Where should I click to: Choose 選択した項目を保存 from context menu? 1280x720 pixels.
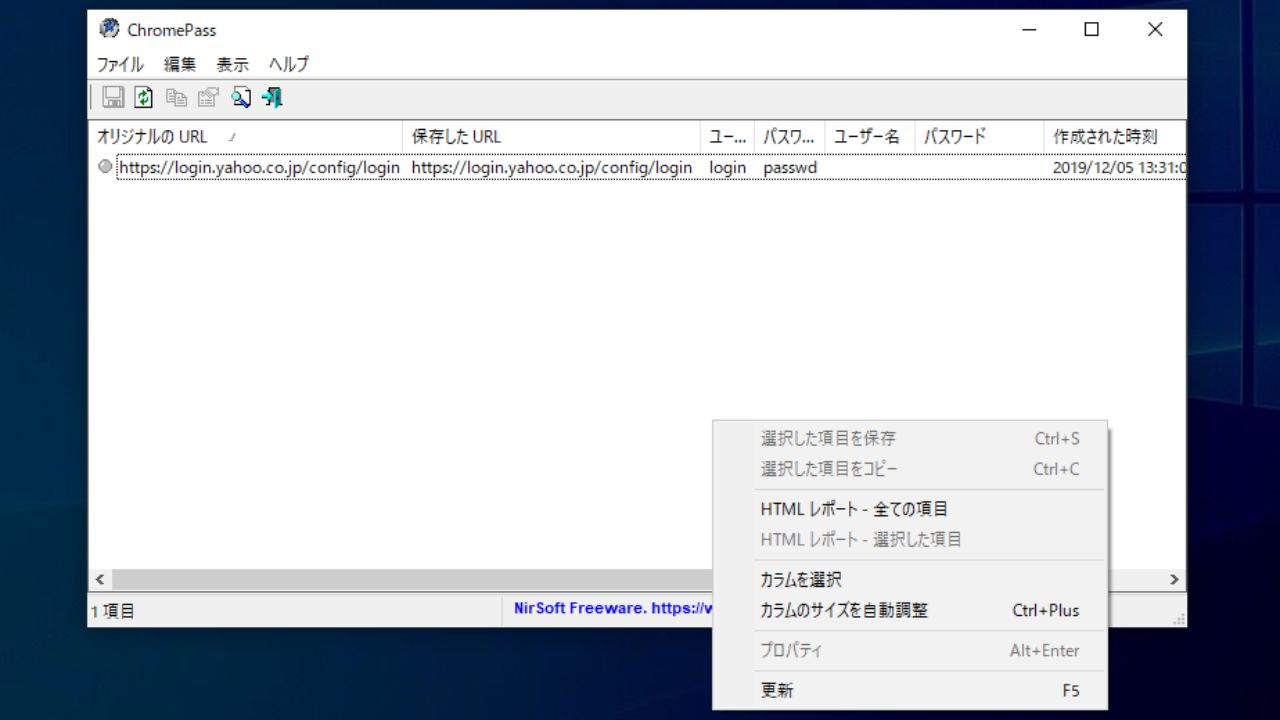click(910, 438)
